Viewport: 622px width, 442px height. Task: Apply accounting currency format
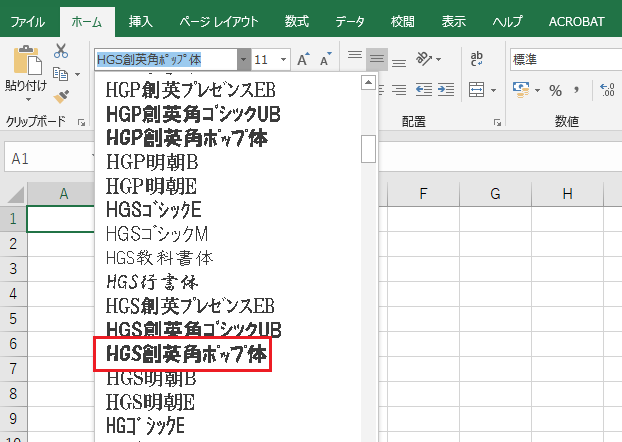pos(520,90)
